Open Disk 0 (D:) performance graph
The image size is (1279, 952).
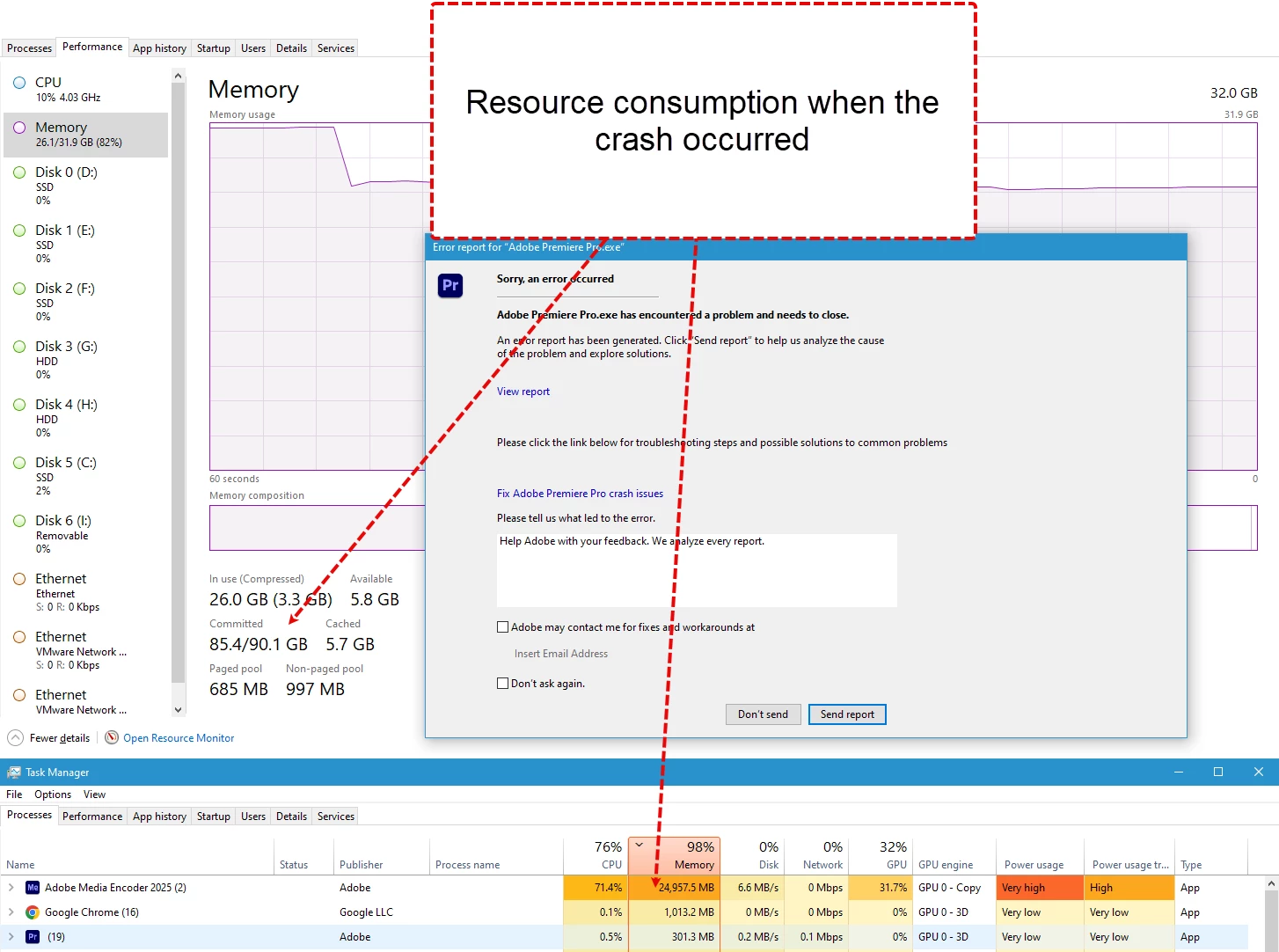(85, 186)
